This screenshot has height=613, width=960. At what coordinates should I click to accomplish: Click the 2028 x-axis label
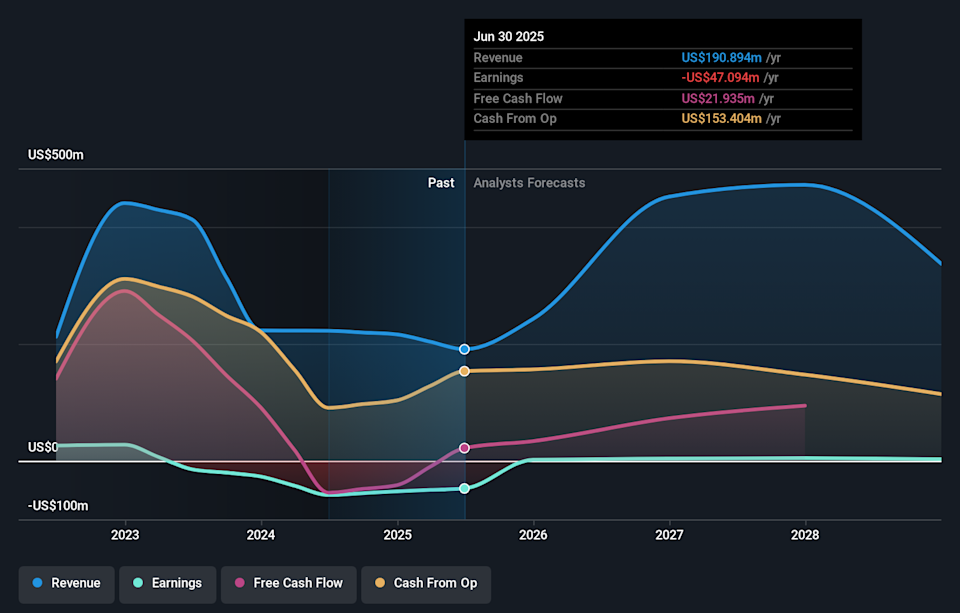pyautogui.click(x=805, y=535)
